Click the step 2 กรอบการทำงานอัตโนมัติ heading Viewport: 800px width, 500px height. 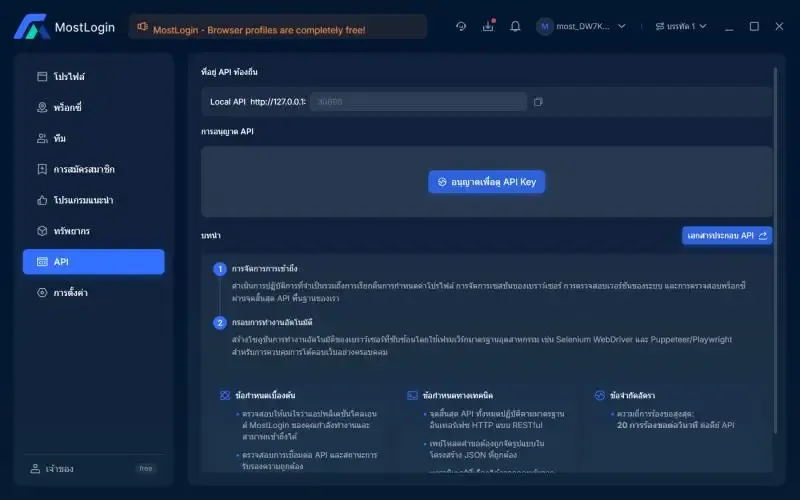272,322
